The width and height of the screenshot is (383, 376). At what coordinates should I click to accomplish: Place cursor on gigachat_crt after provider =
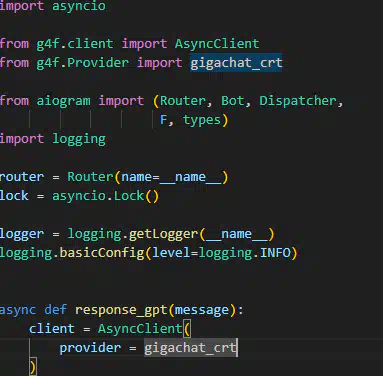click(x=191, y=348)
